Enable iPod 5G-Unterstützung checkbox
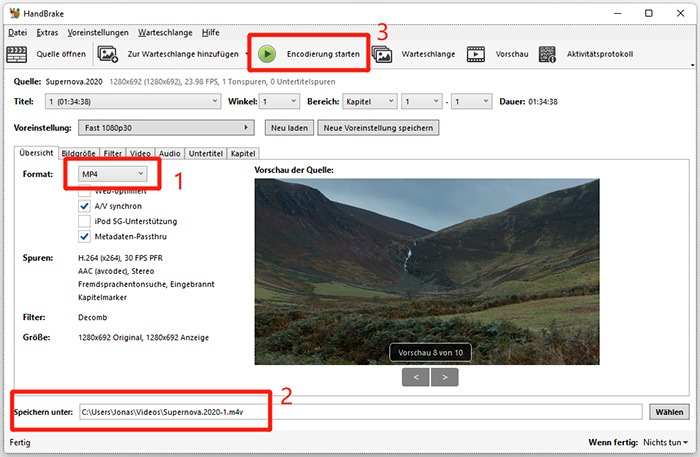The image size is (700, 457). 85,221
